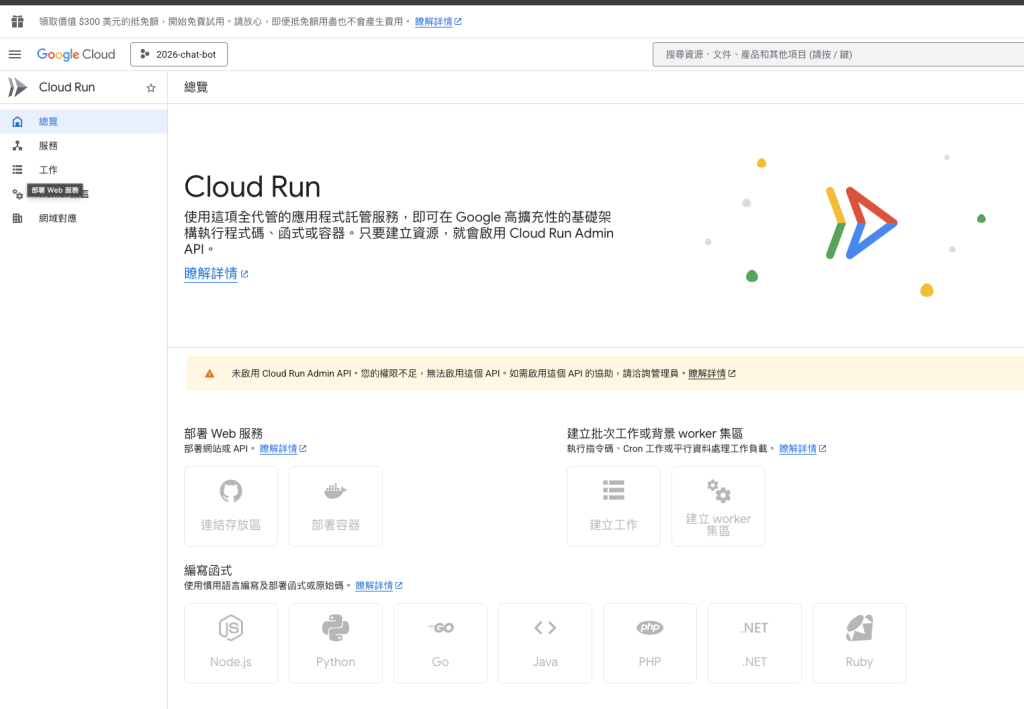Choose the Node.js function card
Screen dimensions: 1024x709
pos(231,643)
